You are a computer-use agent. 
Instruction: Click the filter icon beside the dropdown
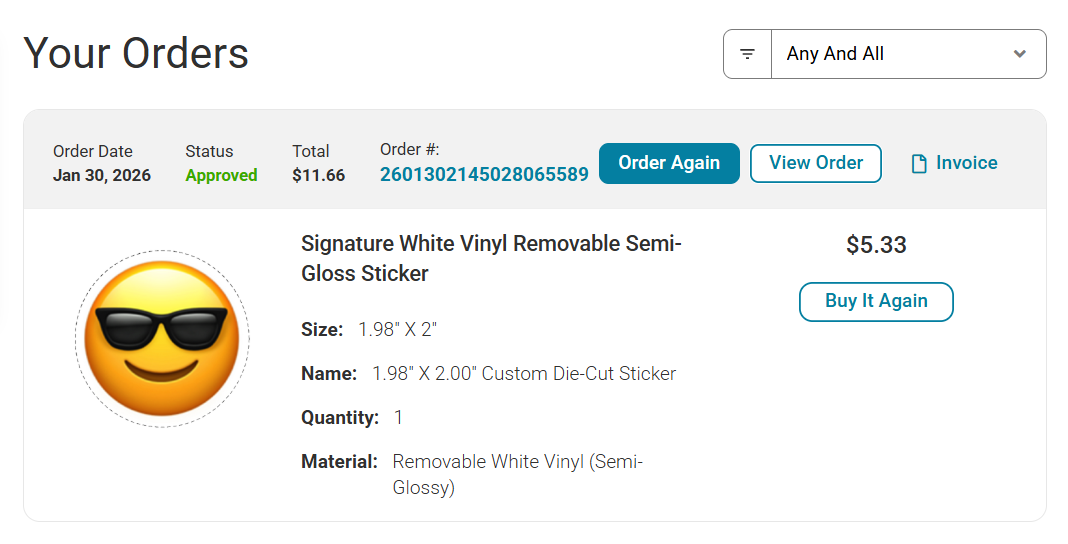[747, 54]
